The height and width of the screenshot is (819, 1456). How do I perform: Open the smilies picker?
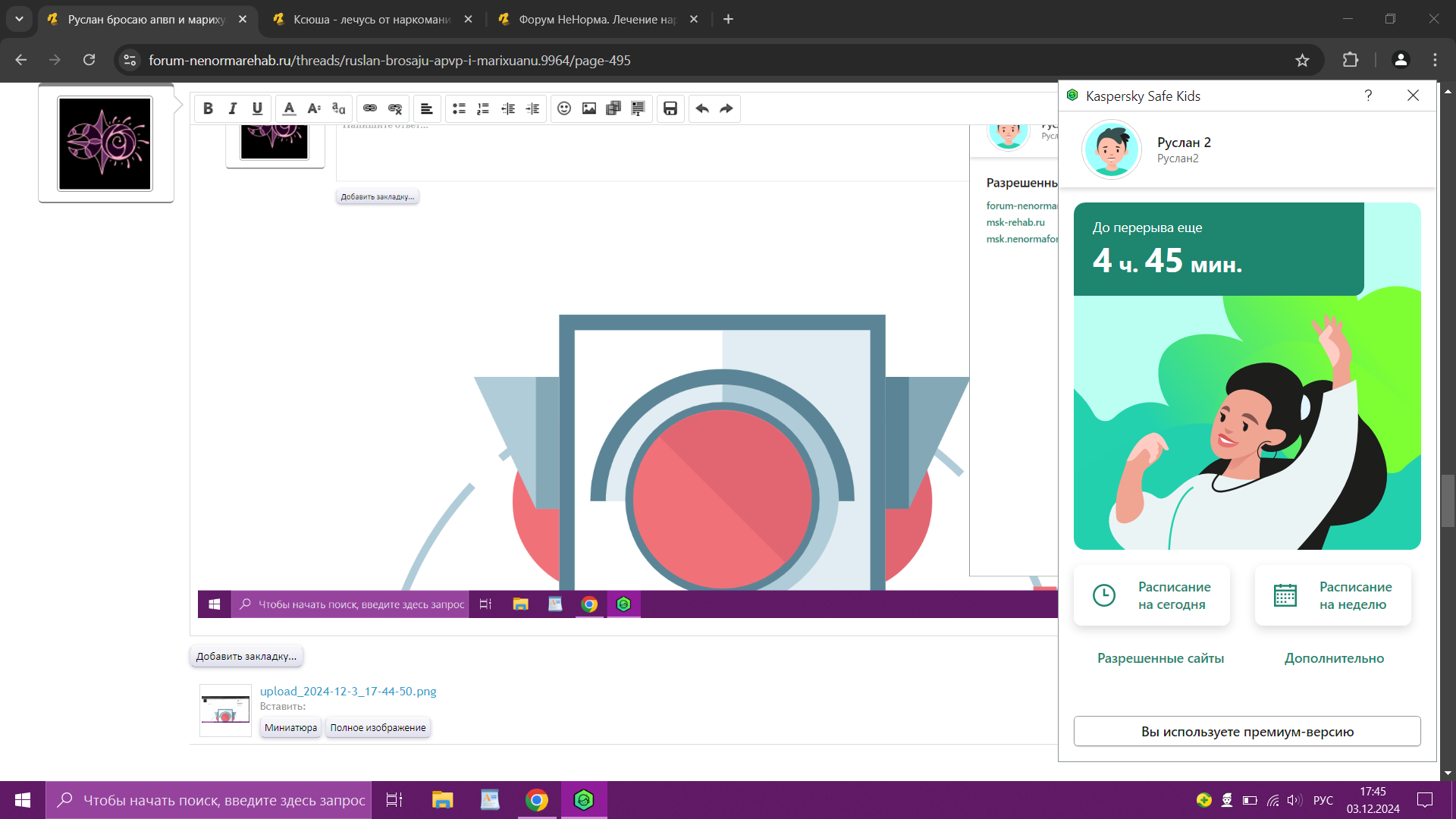coord(564,108)
